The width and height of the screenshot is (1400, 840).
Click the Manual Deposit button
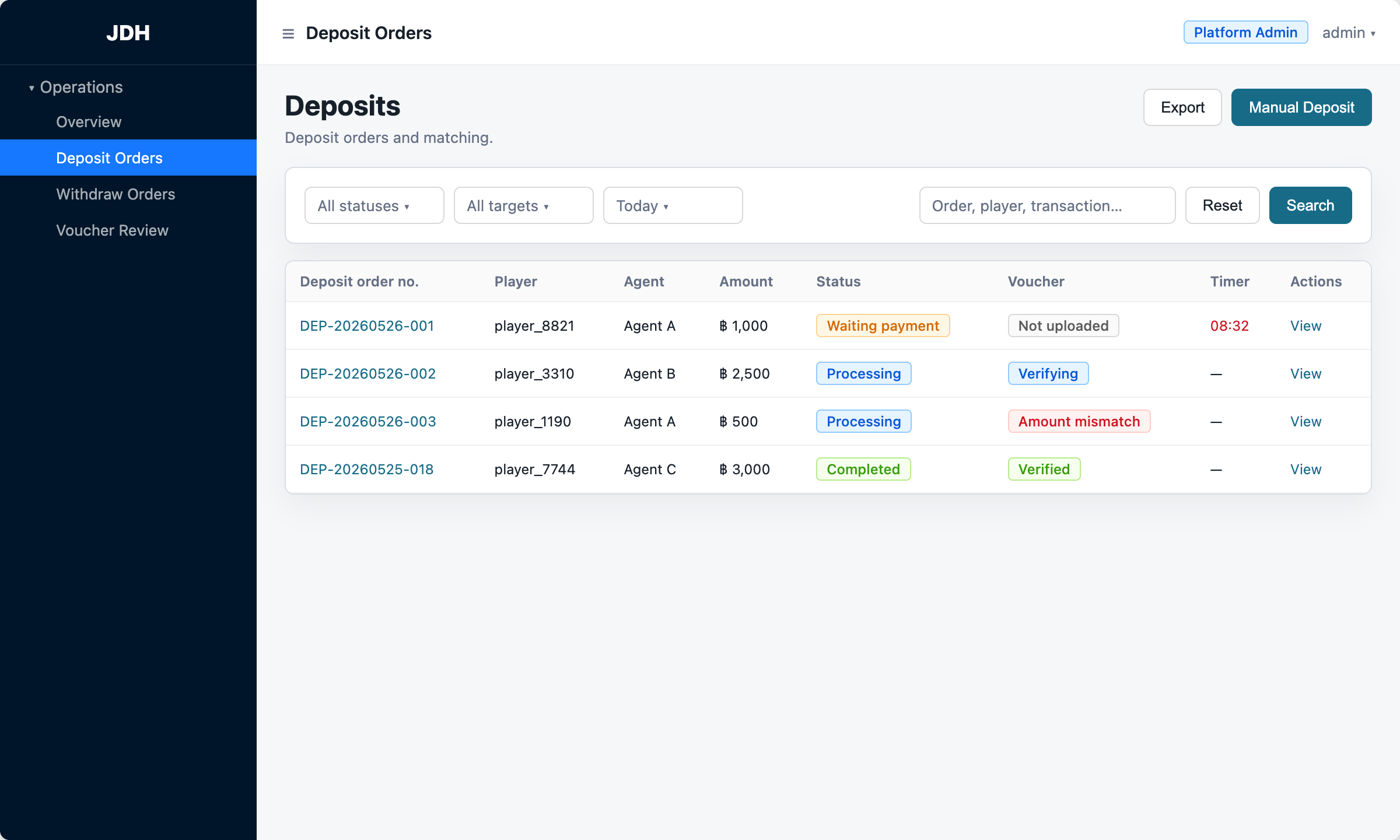(x=1301, y=107)
